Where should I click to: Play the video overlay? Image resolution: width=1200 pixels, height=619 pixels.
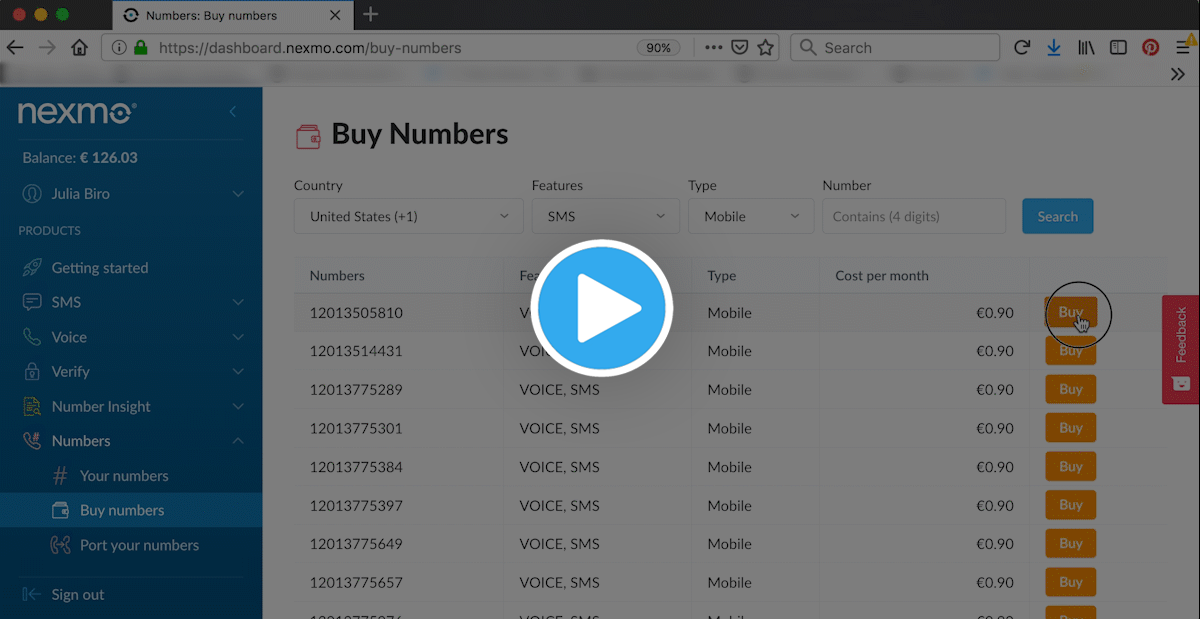602,308
